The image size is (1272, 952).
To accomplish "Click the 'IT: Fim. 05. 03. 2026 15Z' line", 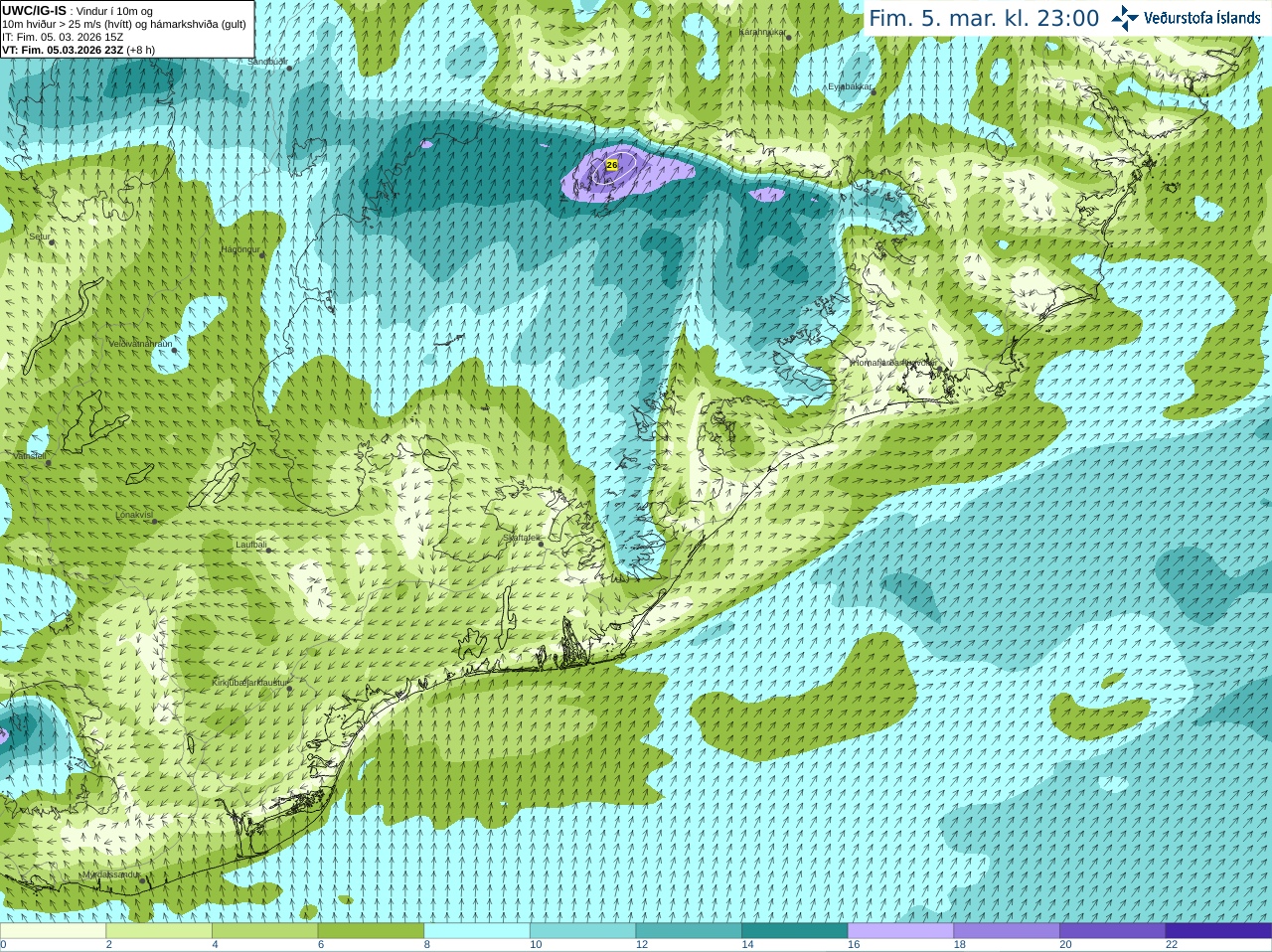I will (x=63, y=37).
